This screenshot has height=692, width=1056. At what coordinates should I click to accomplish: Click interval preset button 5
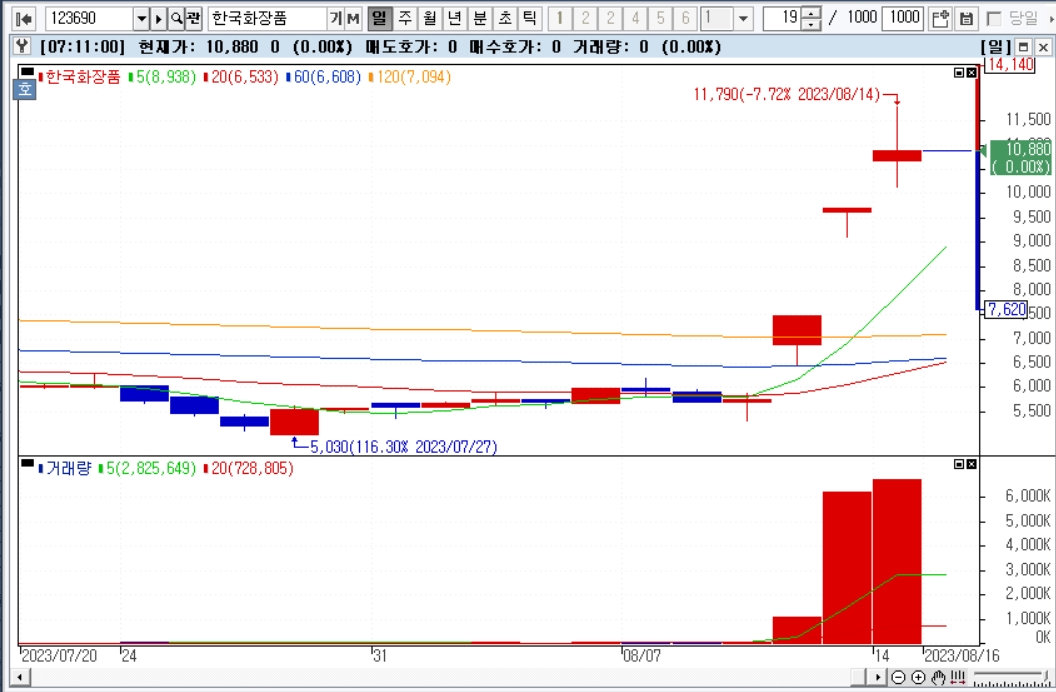click(x=660, y=19)
